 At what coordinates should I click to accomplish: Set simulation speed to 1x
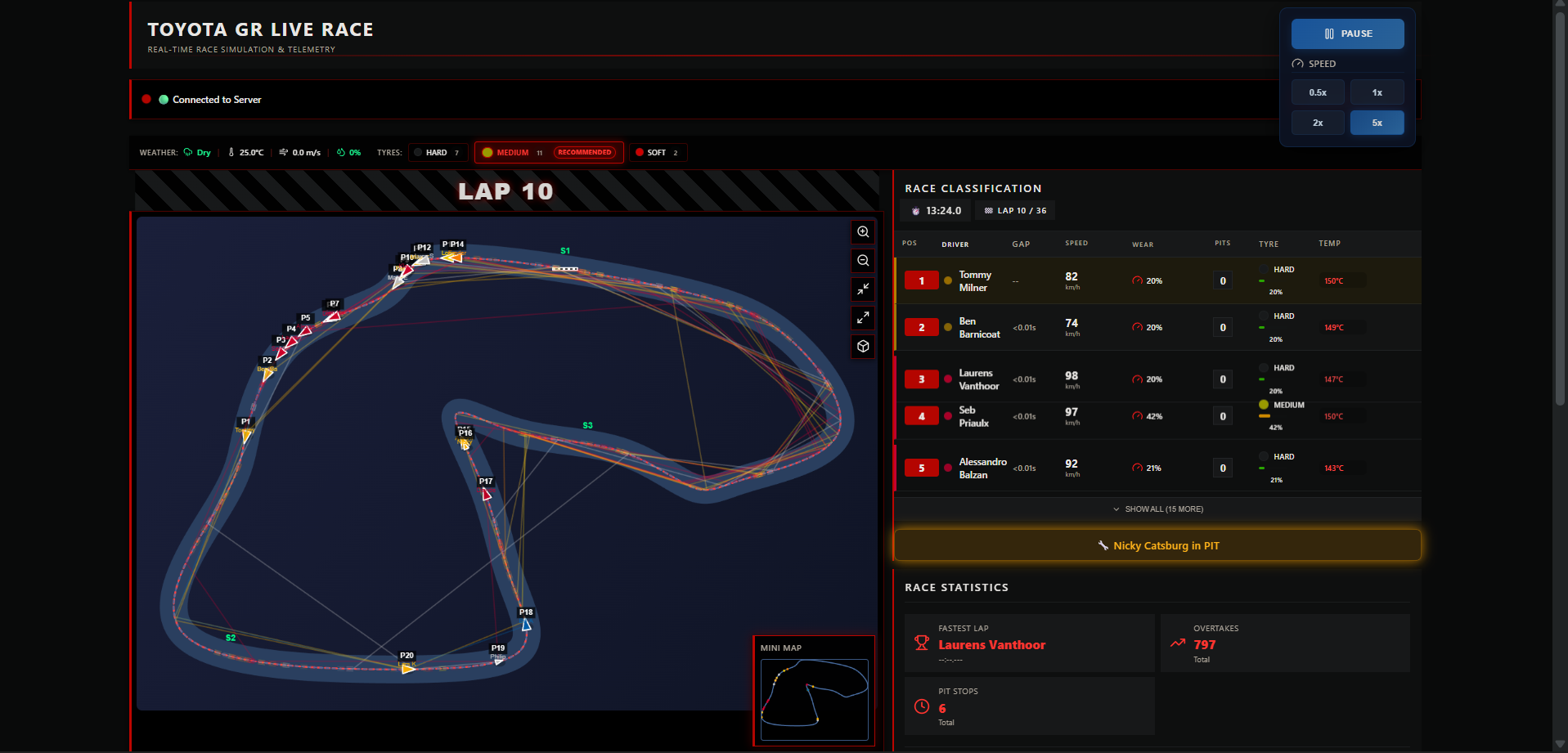1377,92
